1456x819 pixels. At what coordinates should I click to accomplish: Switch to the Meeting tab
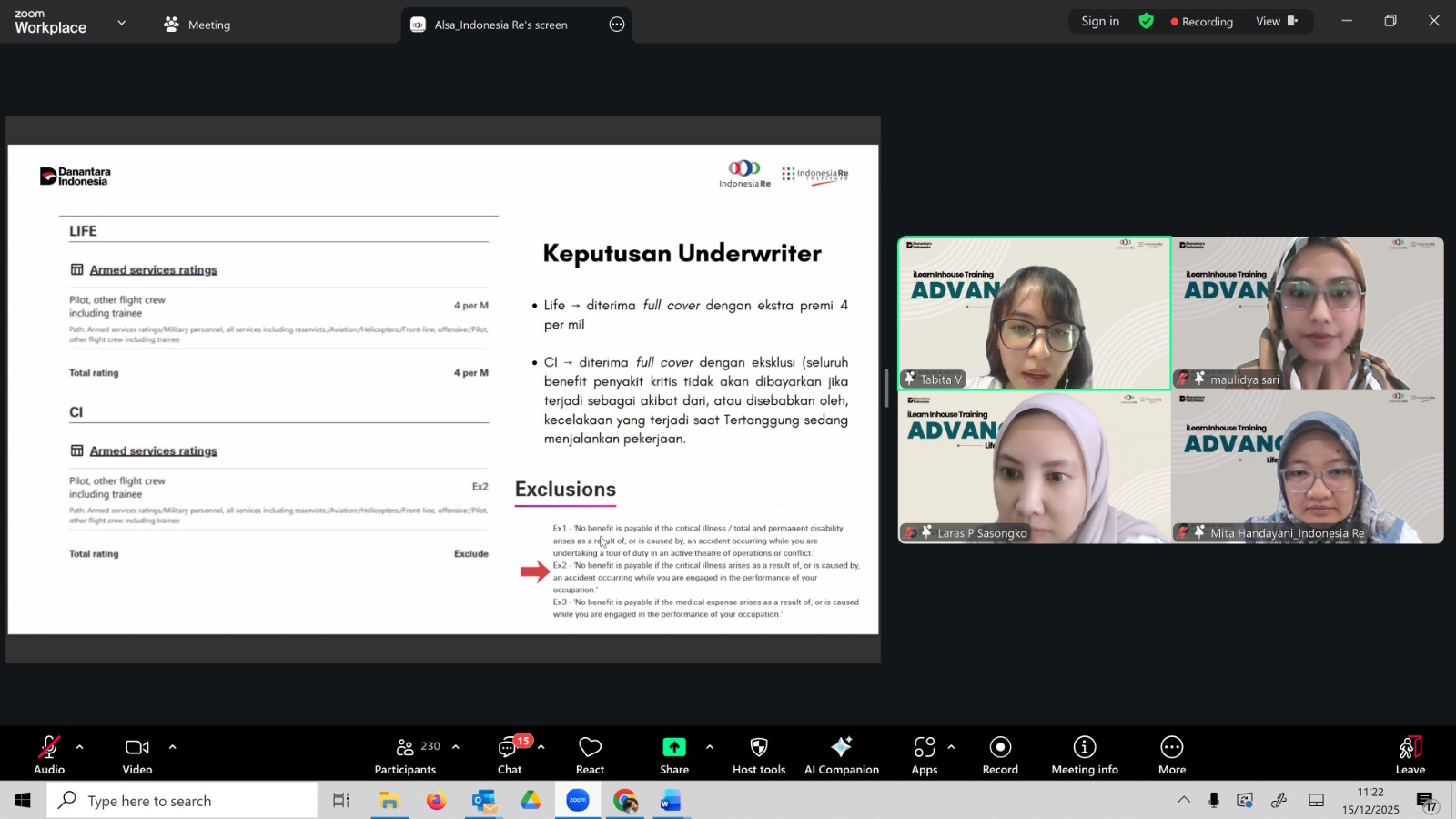click(x=197, y=25)
